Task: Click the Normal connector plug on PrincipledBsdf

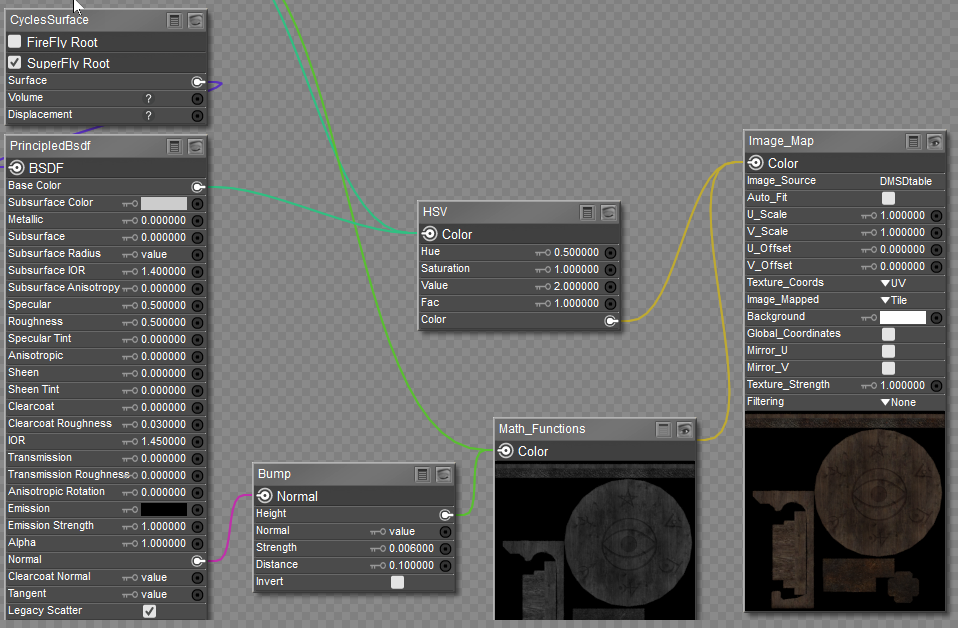Action: [198, 560]
